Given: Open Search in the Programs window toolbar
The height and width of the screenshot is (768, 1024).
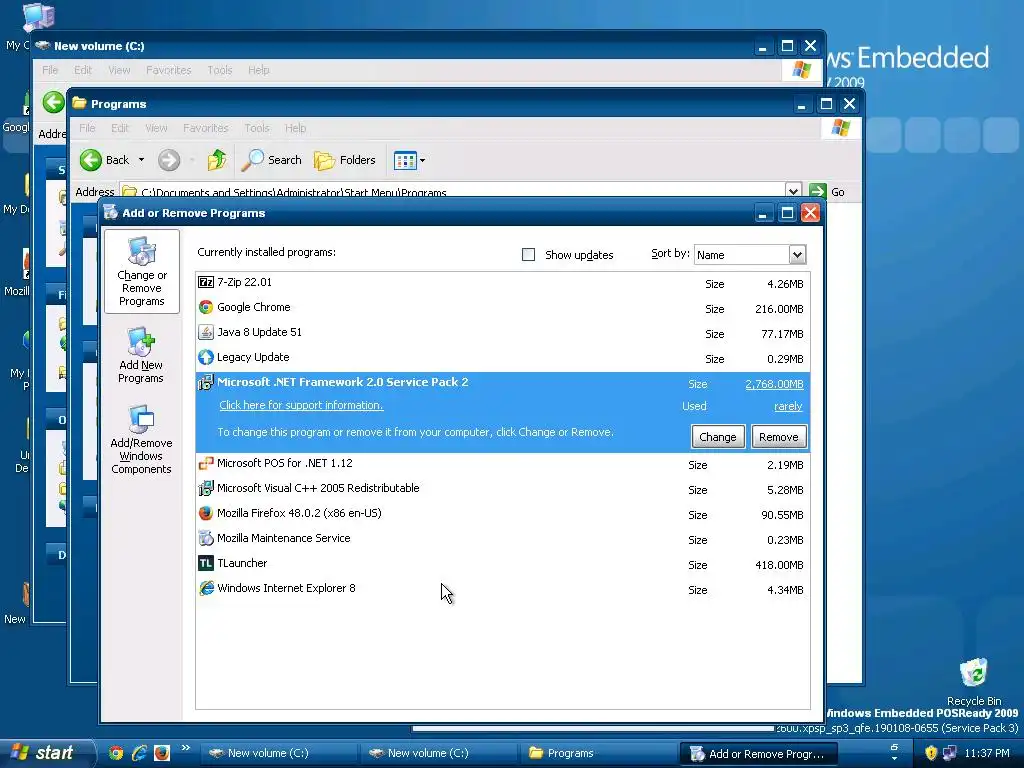Looking at the screenshot, I should [272, 160].
